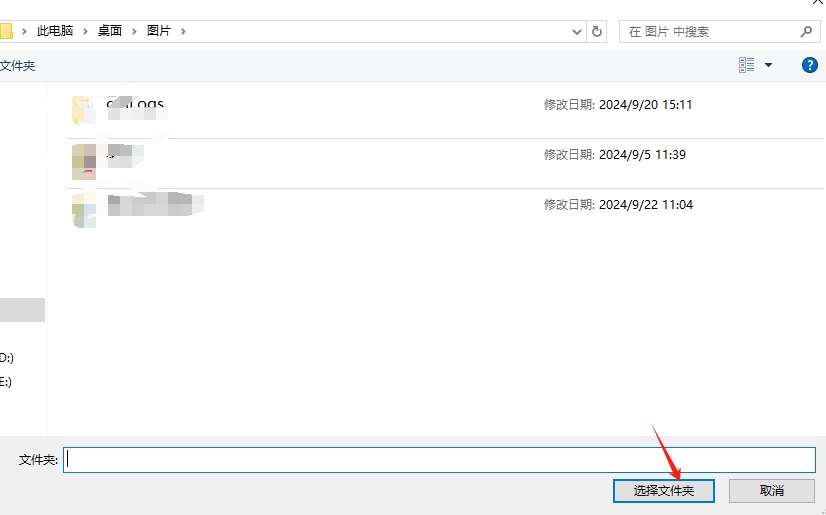826x515 pixels.
Task: Click the change view layout icon
Action: click(x=747, y=65)
